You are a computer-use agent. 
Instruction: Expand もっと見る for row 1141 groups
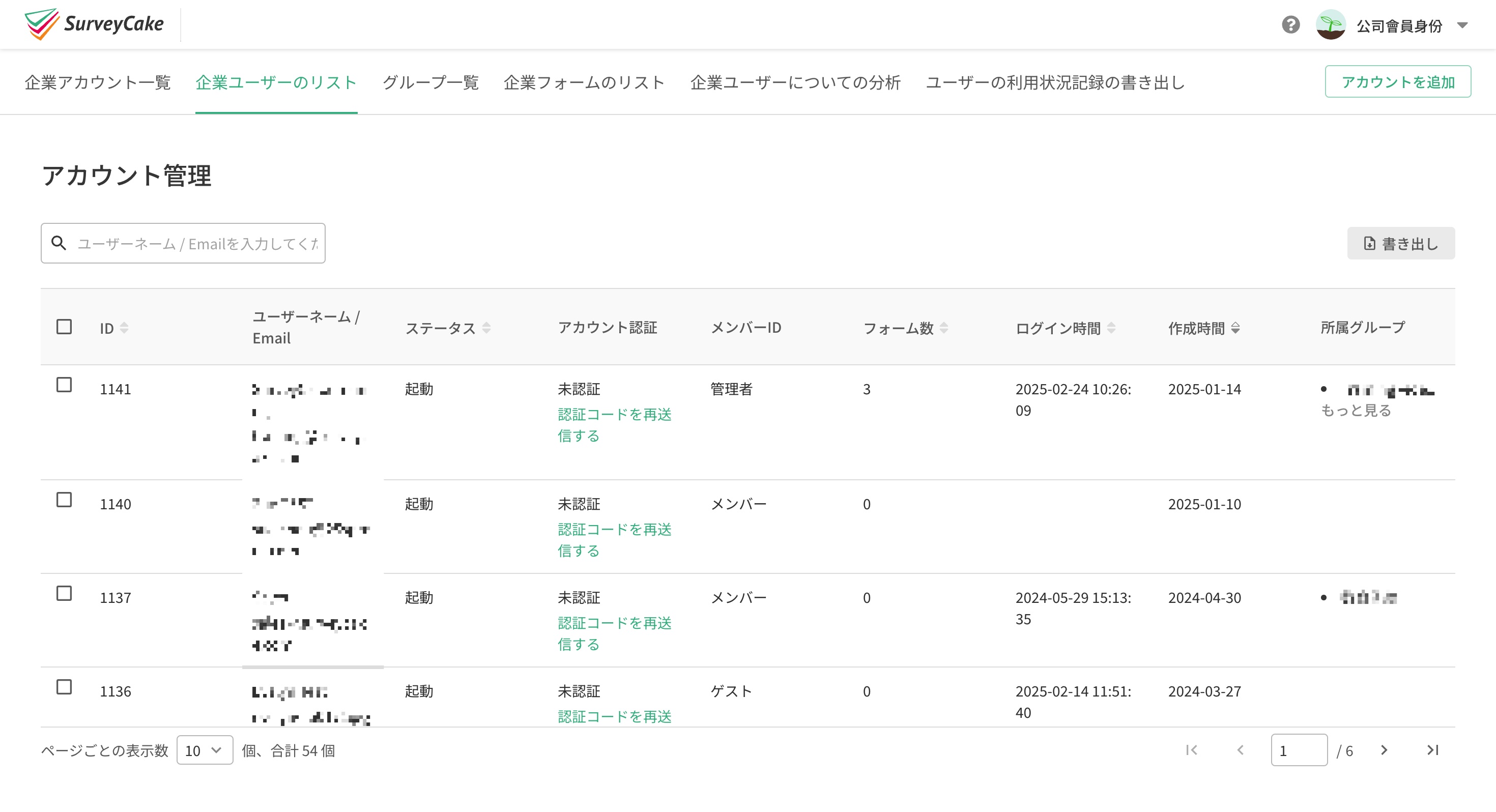point(1356,411)
